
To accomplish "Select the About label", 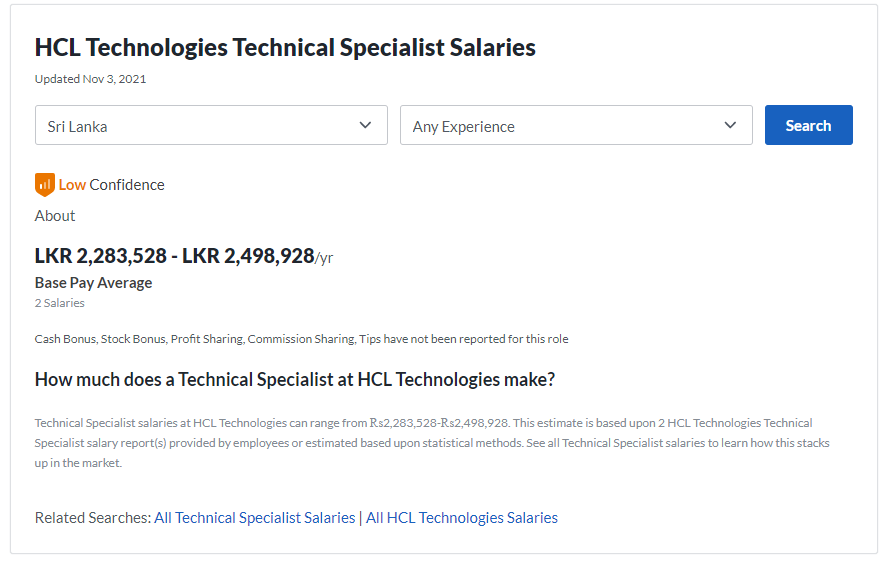I will tap(55, 216).
